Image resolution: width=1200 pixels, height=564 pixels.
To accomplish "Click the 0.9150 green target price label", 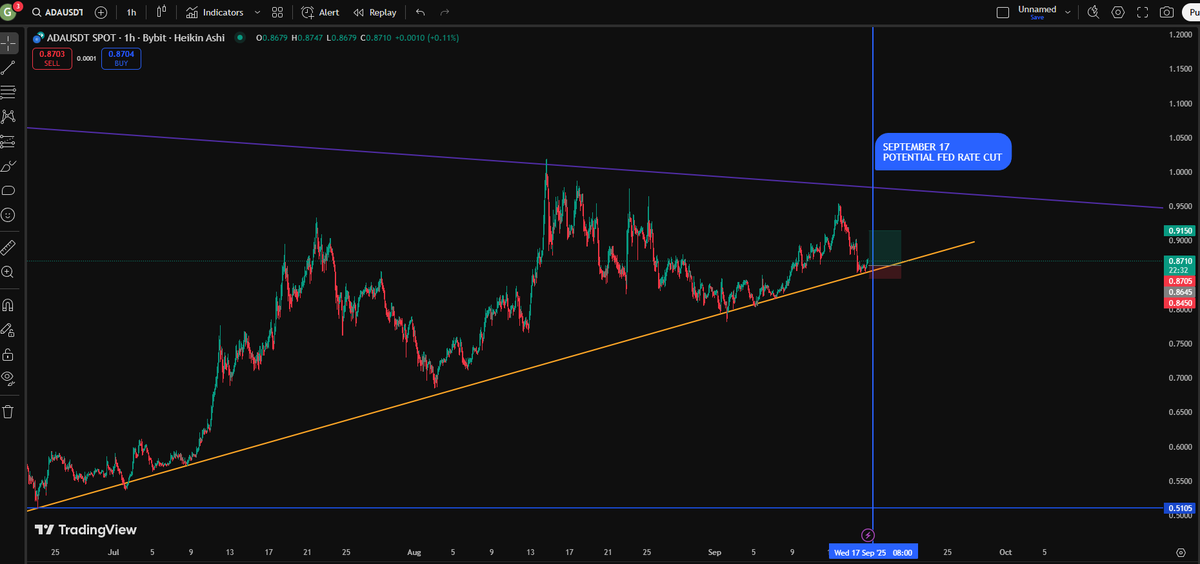I will click(x=1180, y=230).
